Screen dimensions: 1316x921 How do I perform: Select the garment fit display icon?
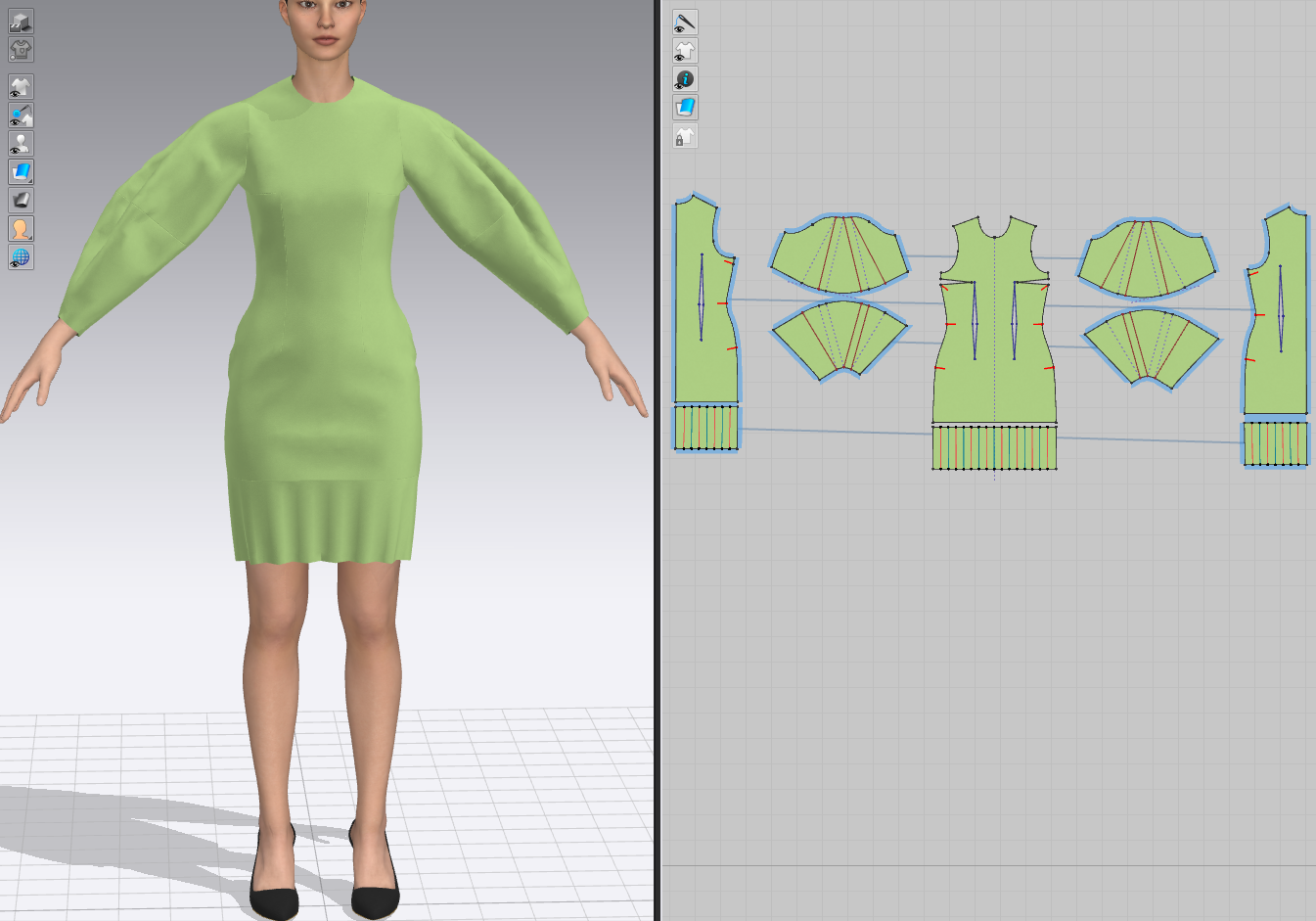pos(20,51)
